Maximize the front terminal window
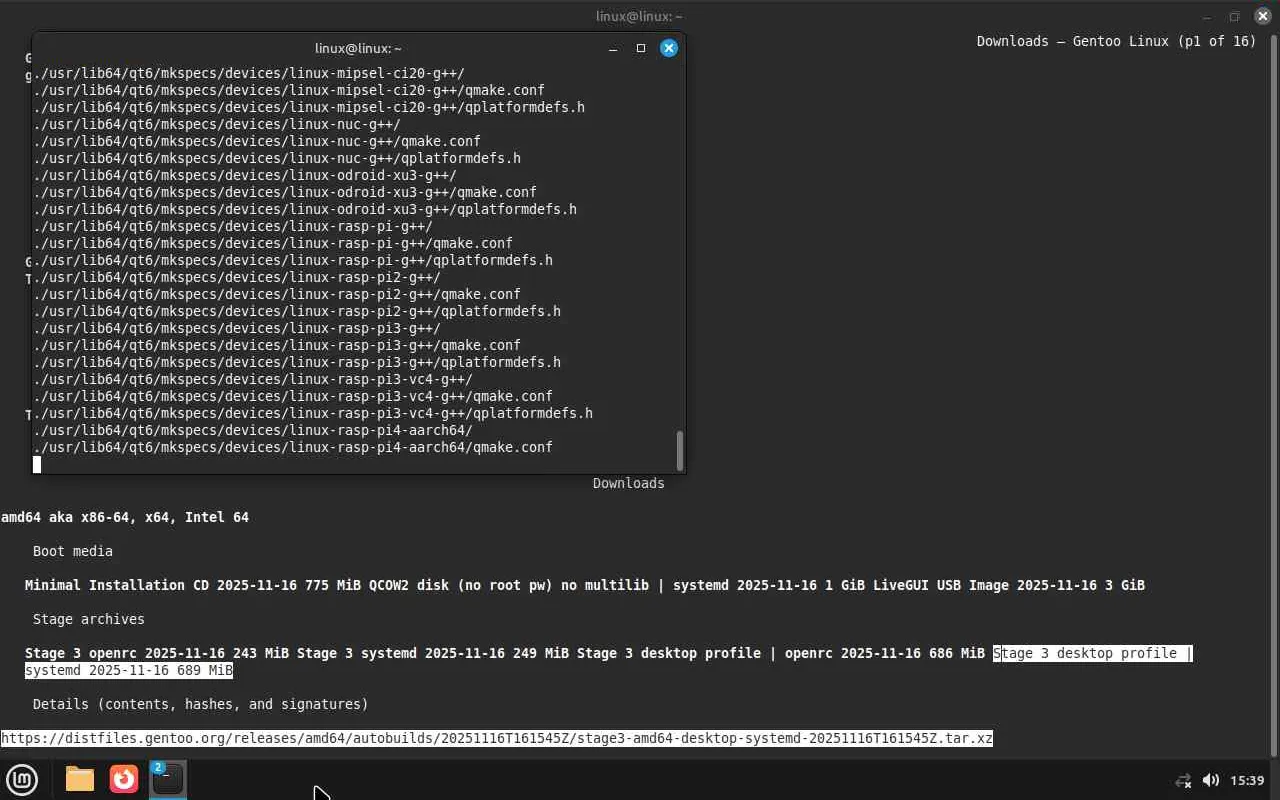 pyautogui.click(x=641, y=48)
